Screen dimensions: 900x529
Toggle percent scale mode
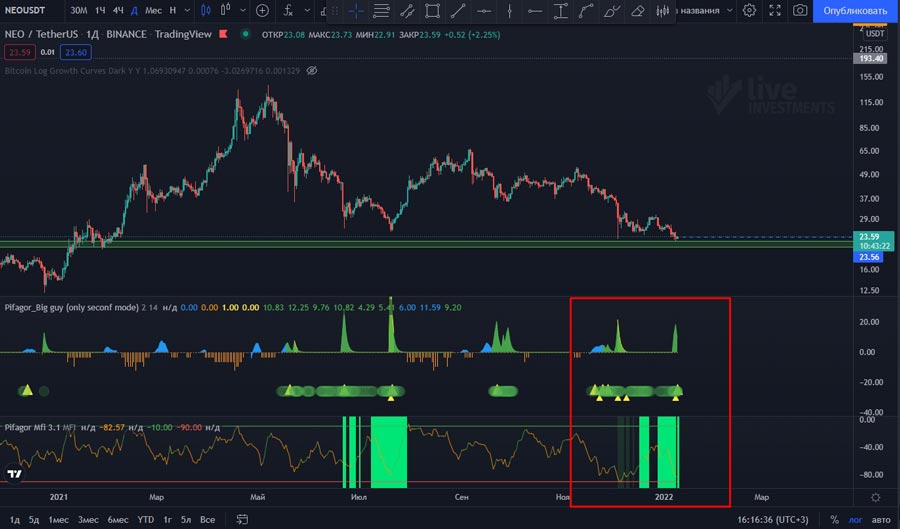(833, 519)
